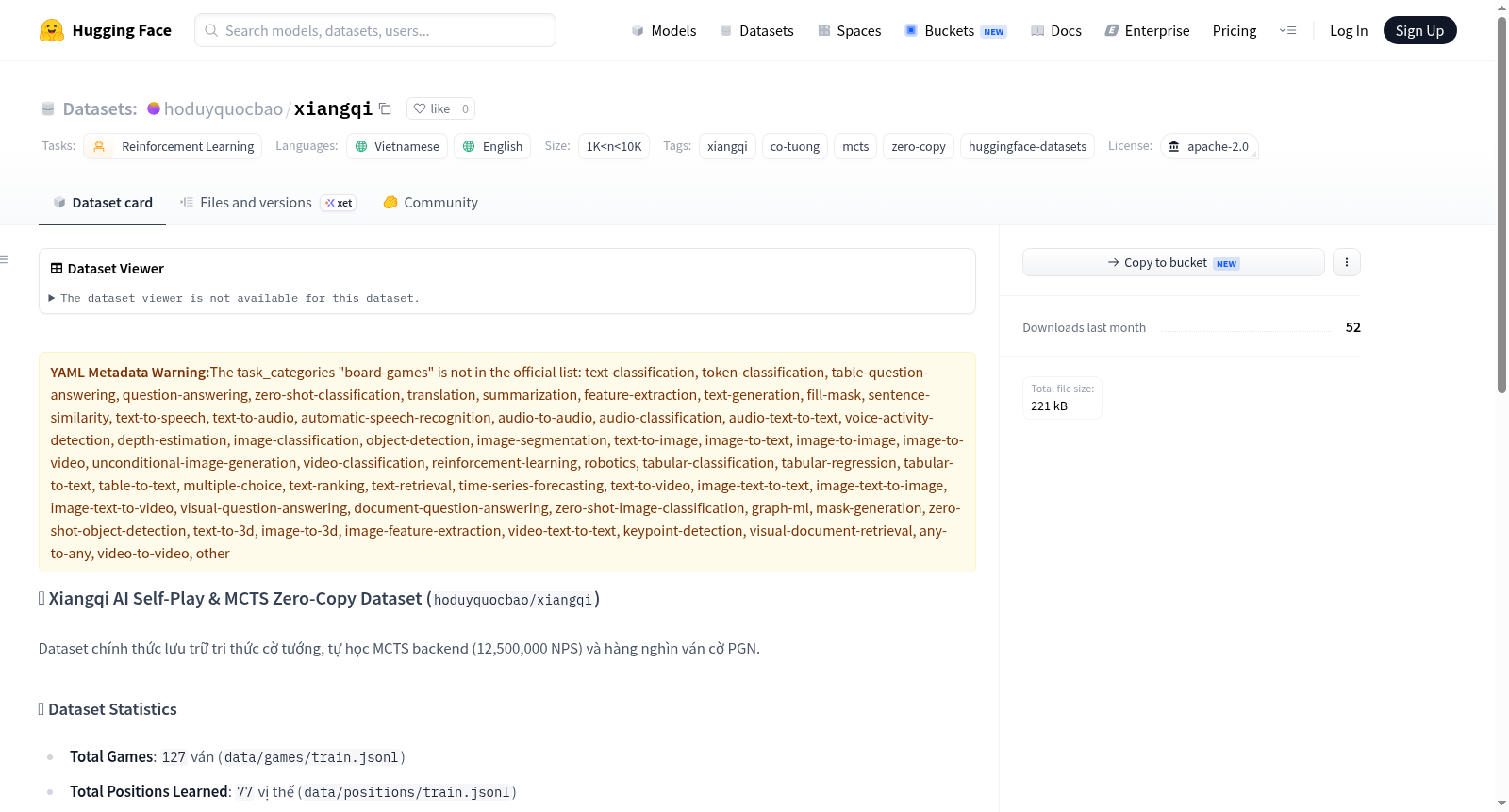Click the data/games/train.jsonl code text
The height and width of the screenshot is (812, 1509).
tap(311, 757)
